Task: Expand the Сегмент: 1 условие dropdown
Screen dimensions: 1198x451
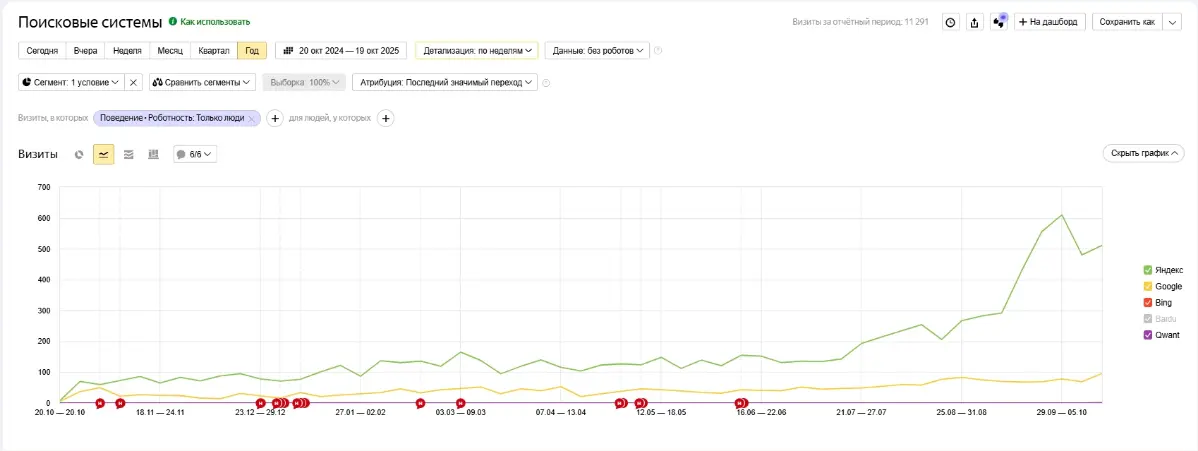Action: coord(70,82)
